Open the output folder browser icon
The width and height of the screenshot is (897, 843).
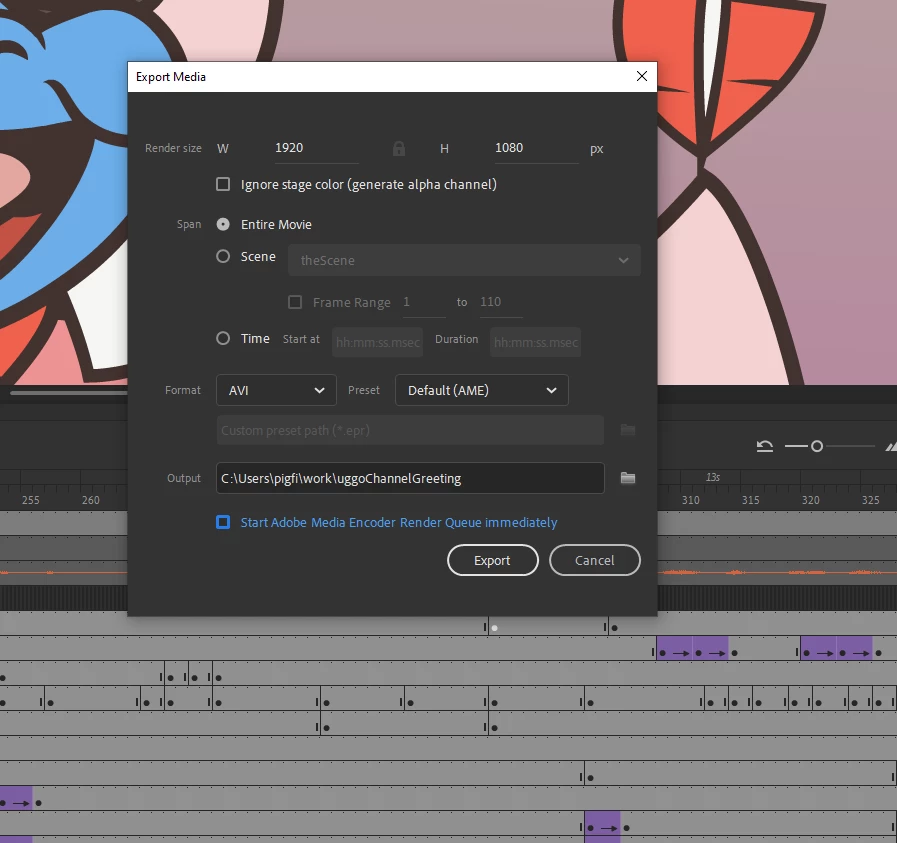point(628,478)
